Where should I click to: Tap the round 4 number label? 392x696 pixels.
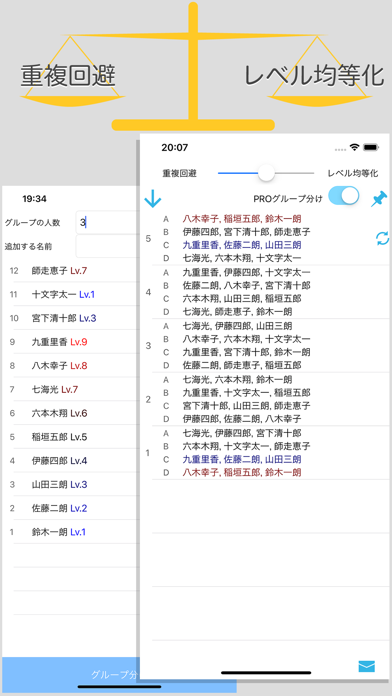148,292
